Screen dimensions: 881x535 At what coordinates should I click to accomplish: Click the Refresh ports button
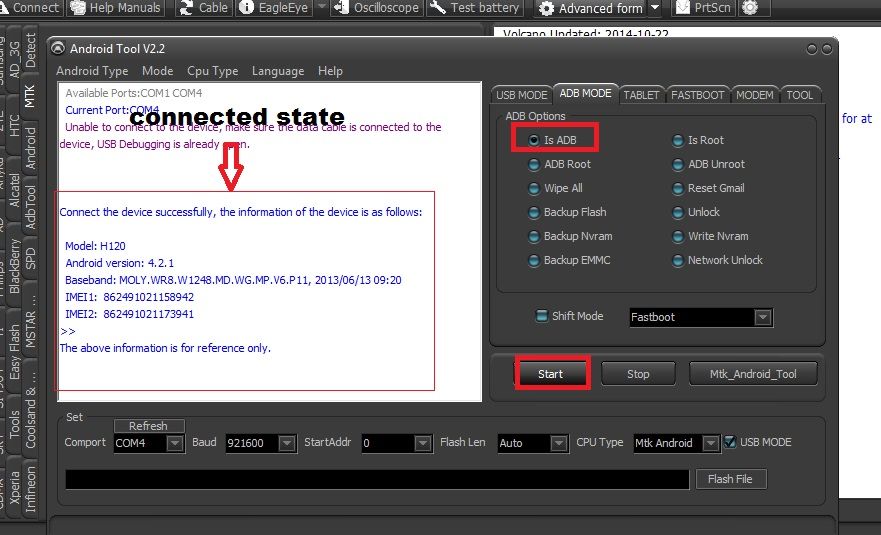click(149, 426)
